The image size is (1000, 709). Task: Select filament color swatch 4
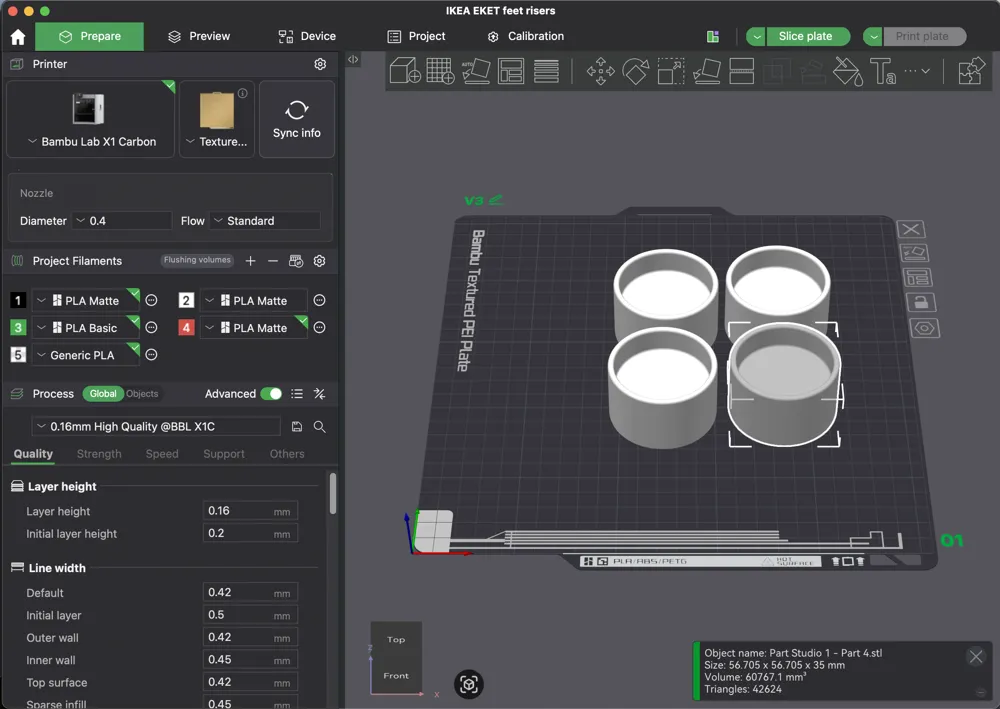pyautogui.click(x=186, y=328)
